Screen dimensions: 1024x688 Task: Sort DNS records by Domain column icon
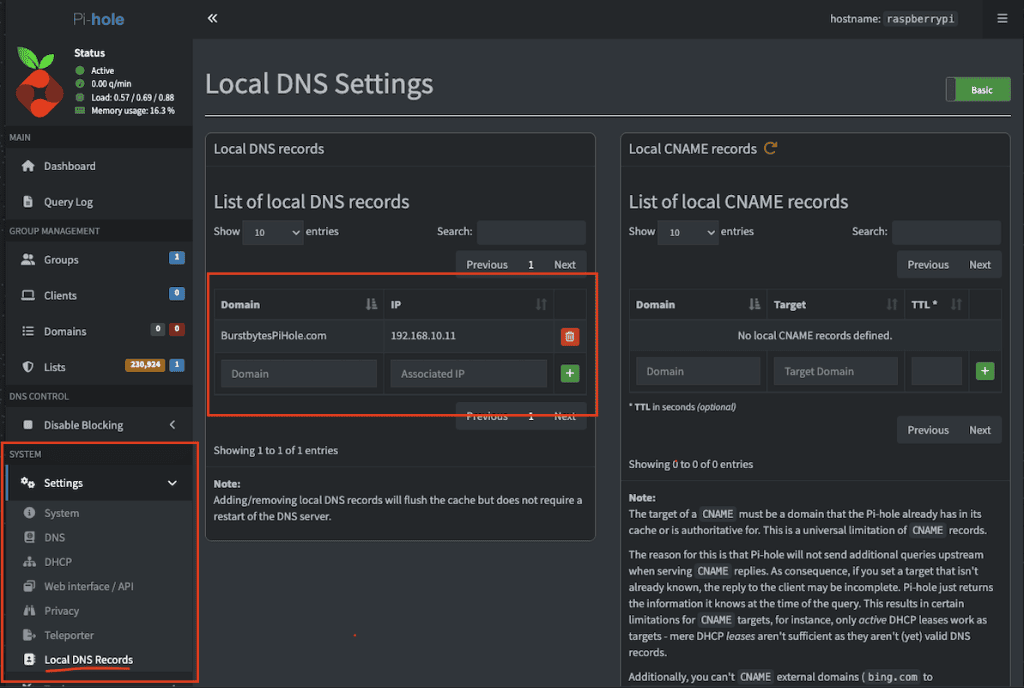tap(371, 304)
